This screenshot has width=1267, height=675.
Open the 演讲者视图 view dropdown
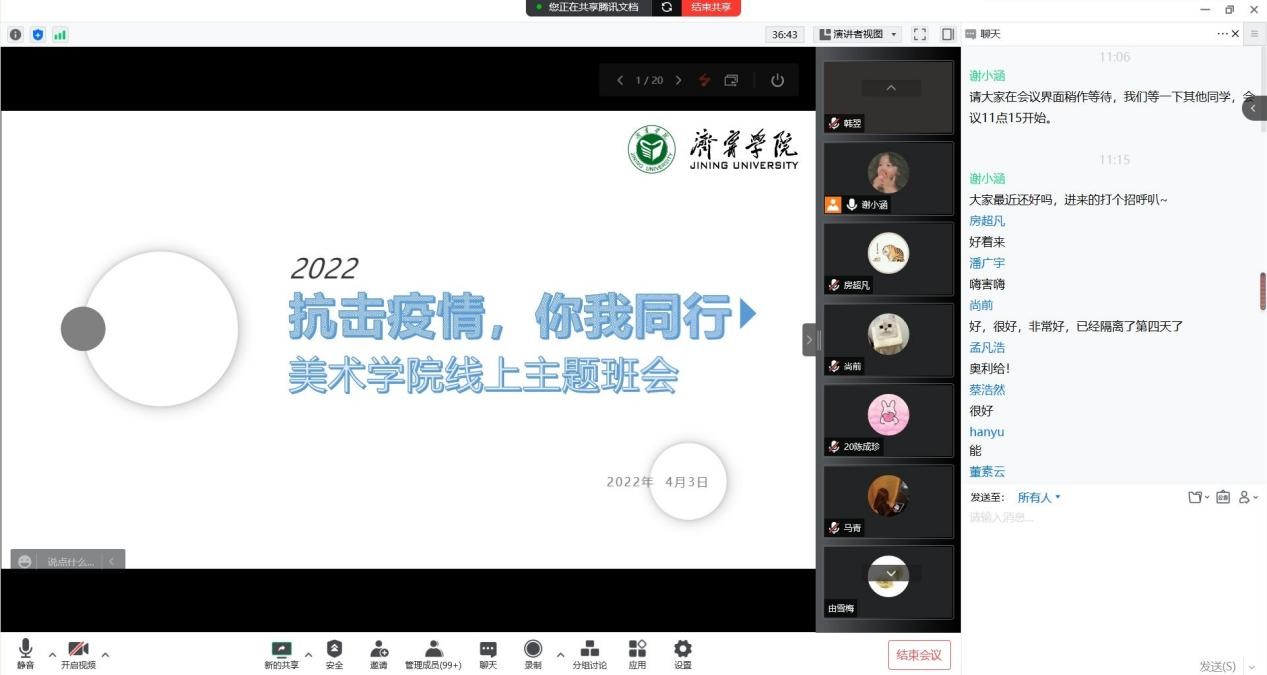pyautogui.click(x=858, y=34)
